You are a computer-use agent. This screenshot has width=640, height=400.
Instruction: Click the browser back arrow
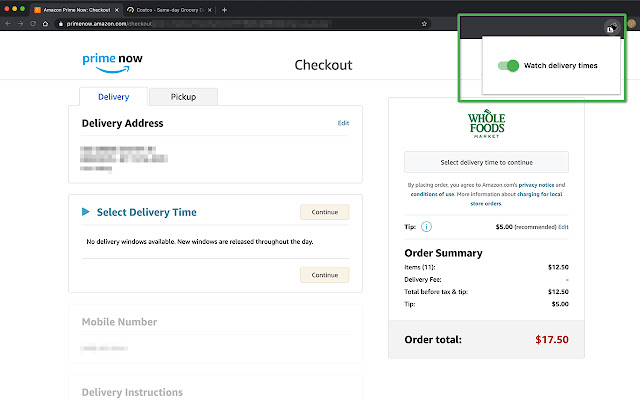tap(8, 24)
